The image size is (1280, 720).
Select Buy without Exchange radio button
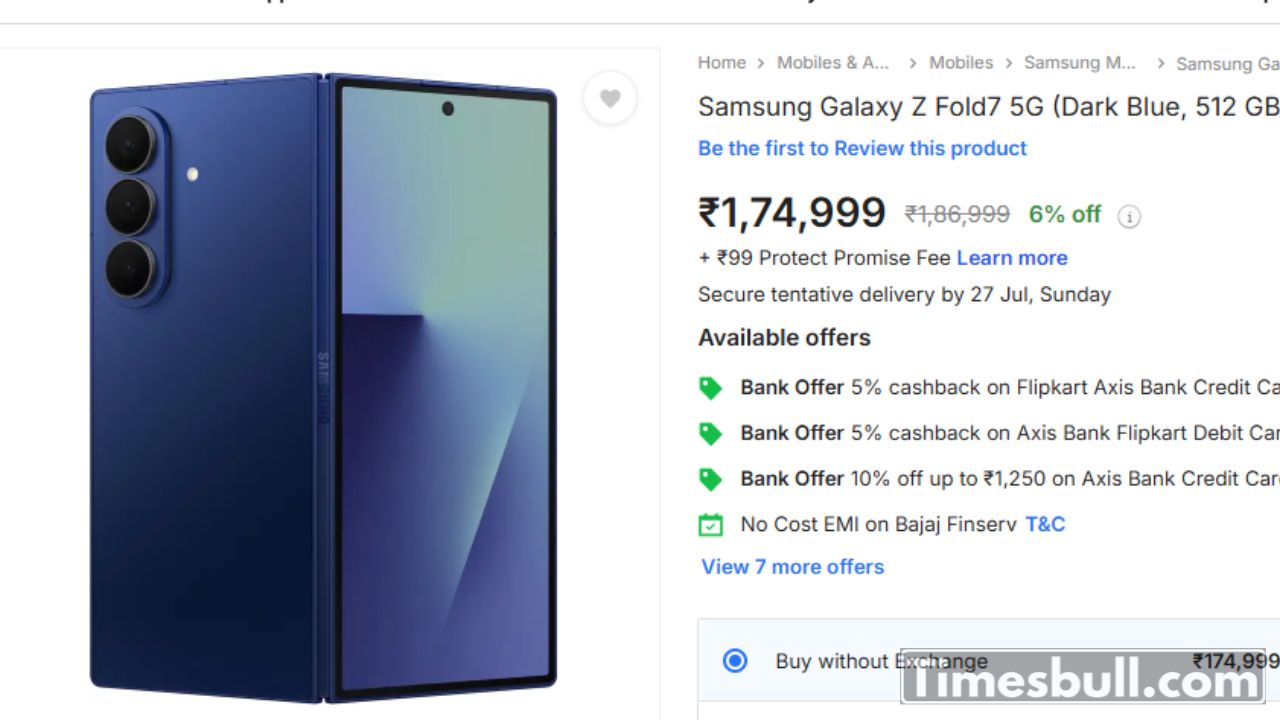pyautogui.click(x=735, y=661)
